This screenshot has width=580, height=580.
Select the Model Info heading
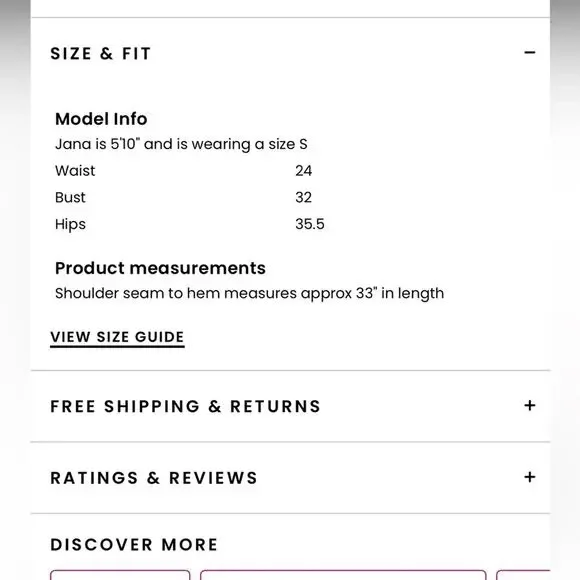tap(101, 119)
